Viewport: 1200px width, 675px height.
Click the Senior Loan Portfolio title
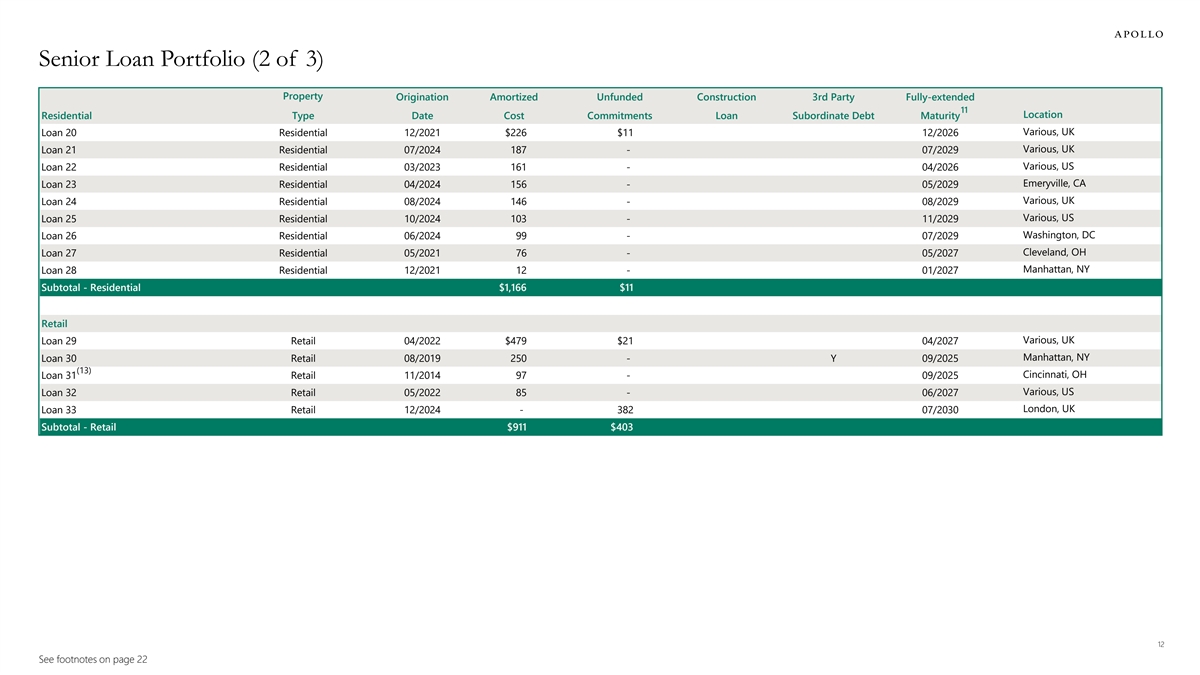(180, 60)
